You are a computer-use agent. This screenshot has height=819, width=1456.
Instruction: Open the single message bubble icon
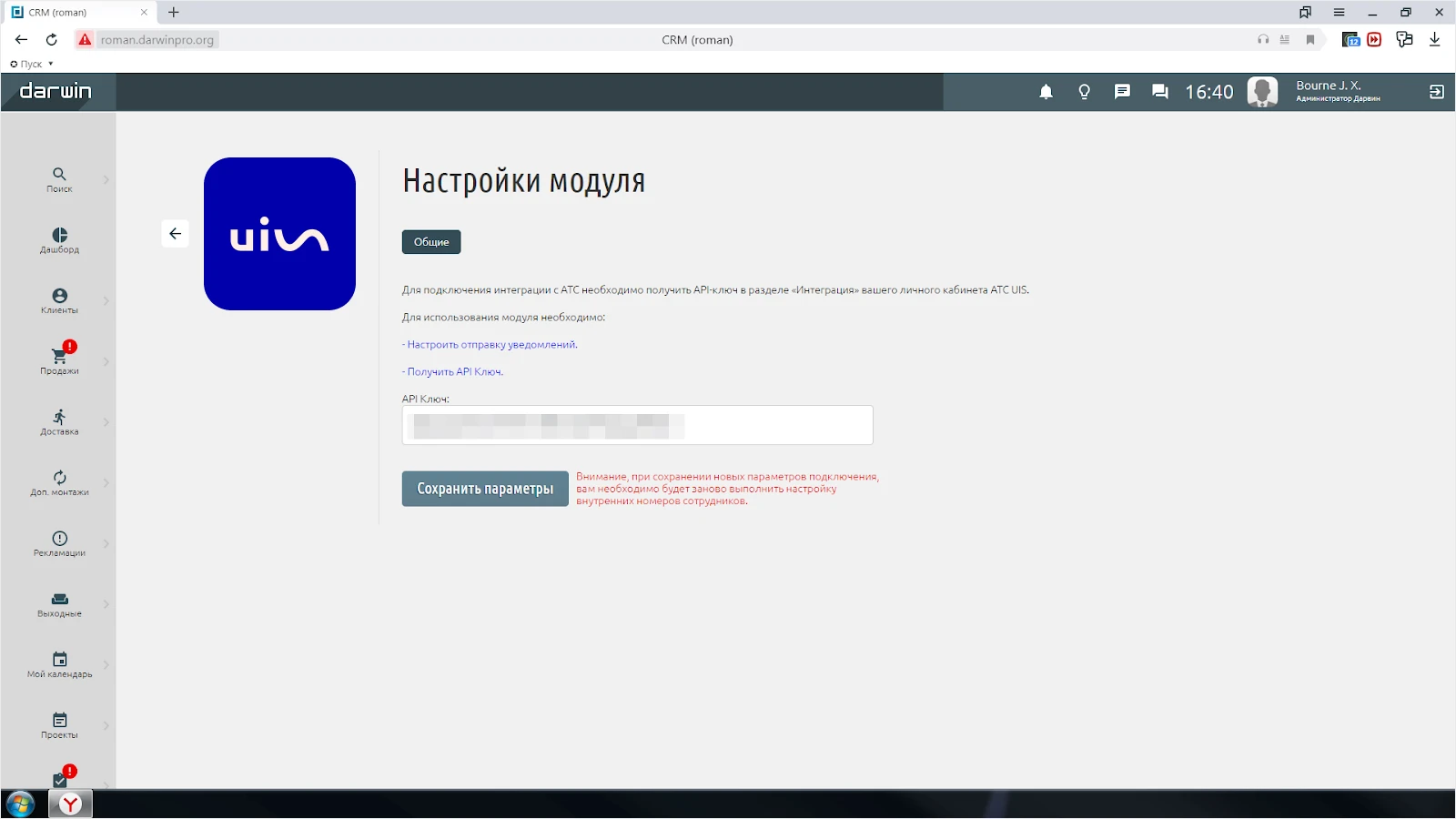click(1122, 92)
